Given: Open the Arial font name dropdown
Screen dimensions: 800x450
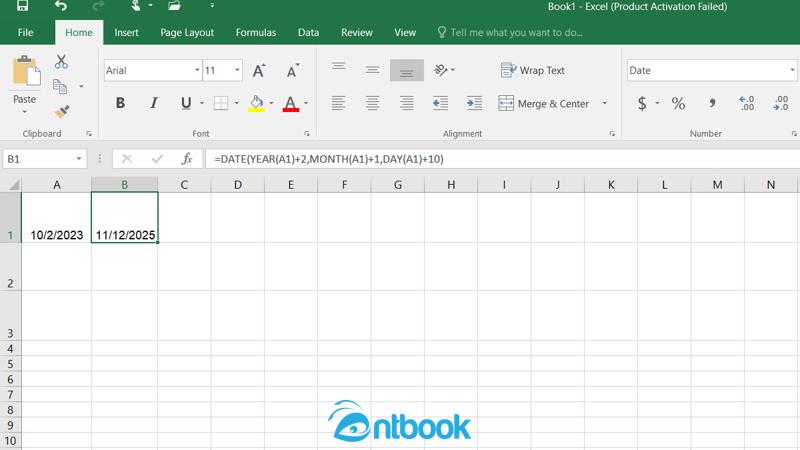Looking at the screenshot, I should (x=197, y=70).
